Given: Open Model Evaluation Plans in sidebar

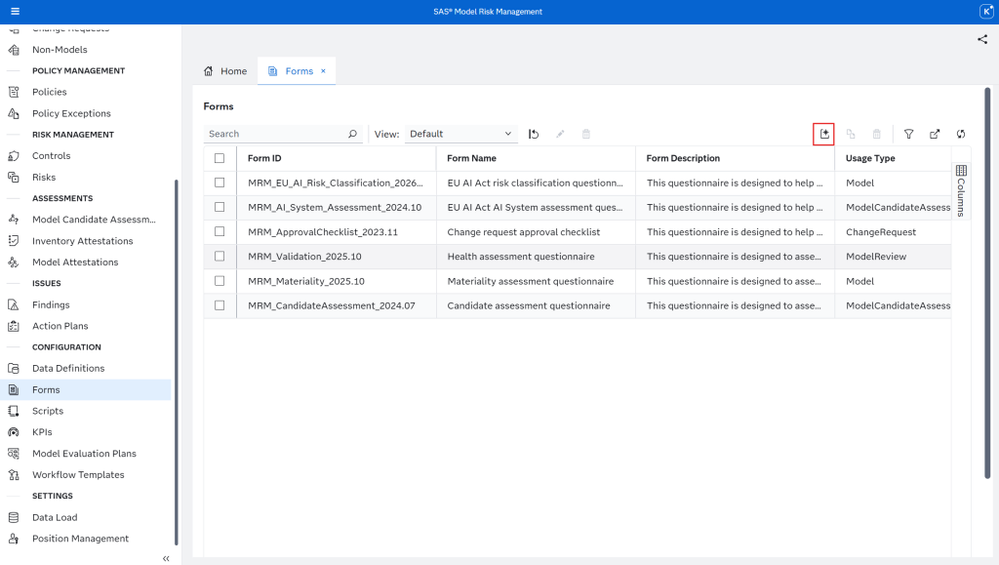Looking at the screenshot, I should point(86,454).
